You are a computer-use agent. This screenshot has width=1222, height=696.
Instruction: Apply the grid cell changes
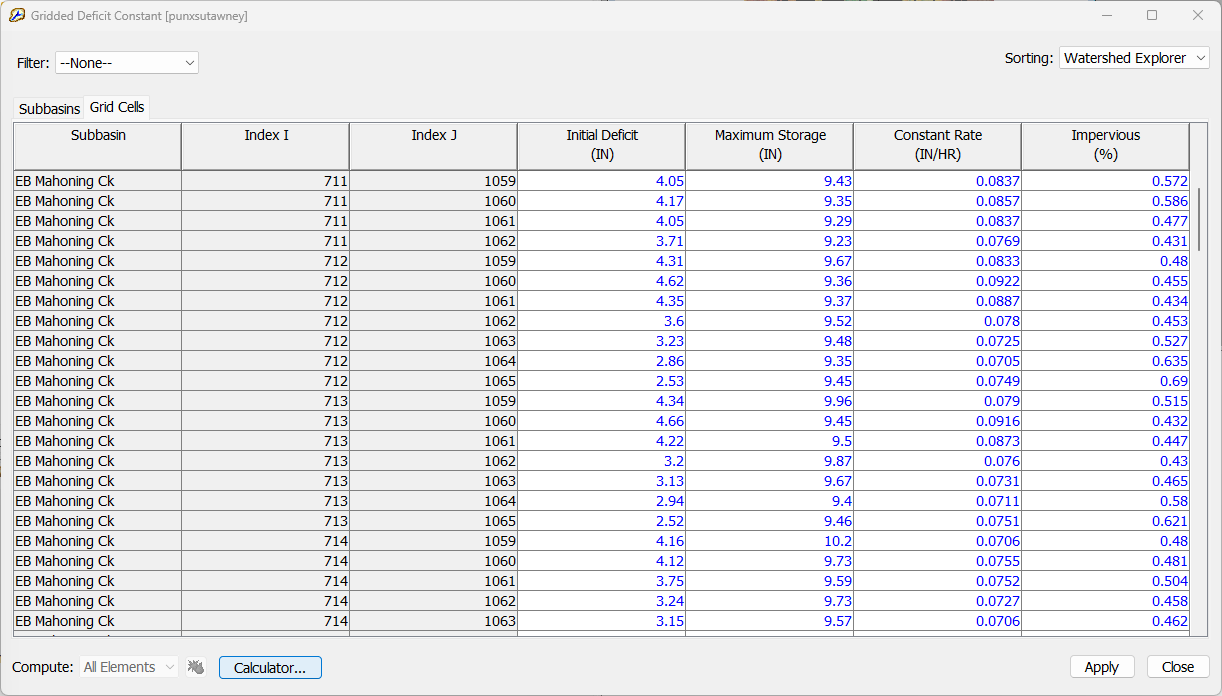coord(1102,667)
